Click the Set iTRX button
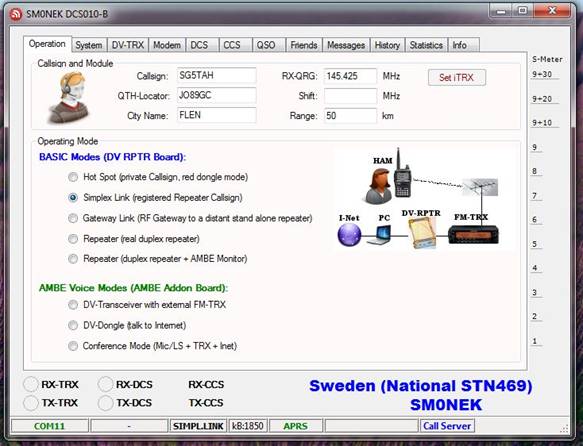This screenshot has width=583, height=446. coord(457,78)
